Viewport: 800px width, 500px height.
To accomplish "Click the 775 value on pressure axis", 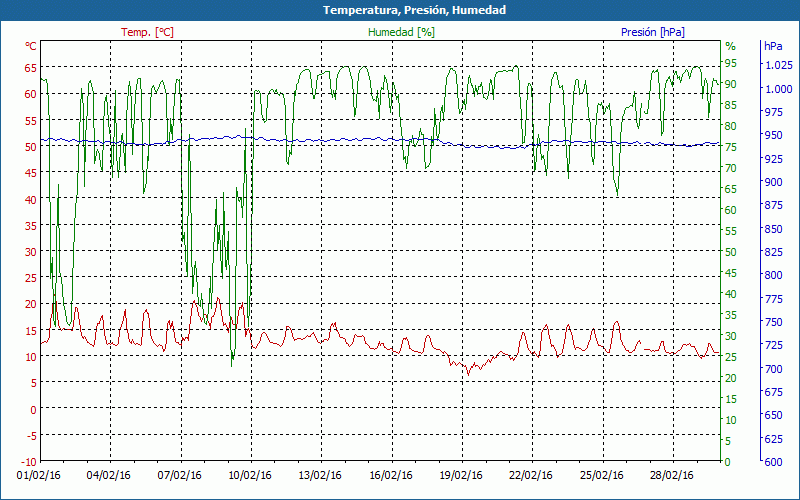I will tap(773, 298).
